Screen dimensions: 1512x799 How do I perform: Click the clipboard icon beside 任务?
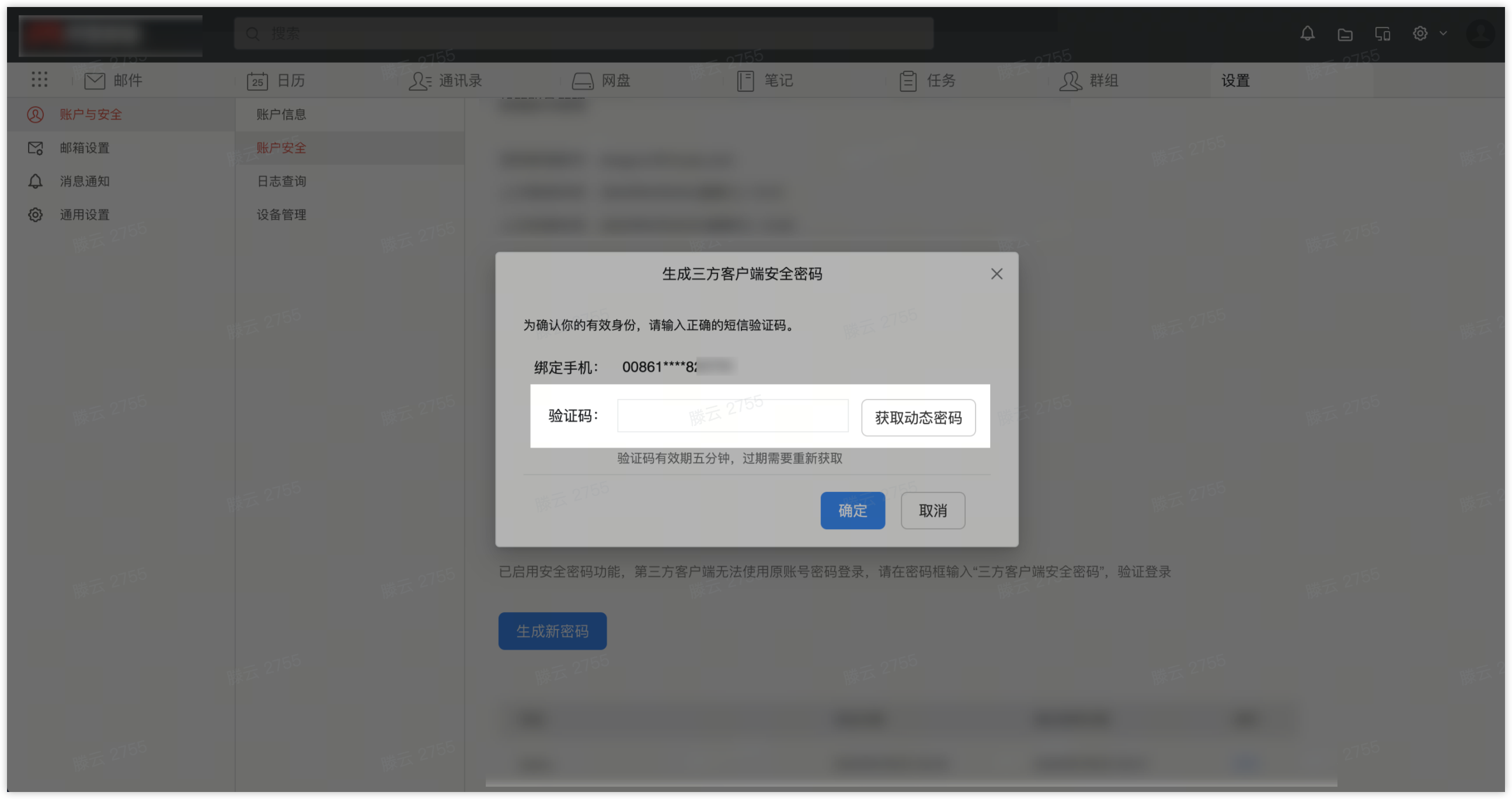click(x=908, y=81)
